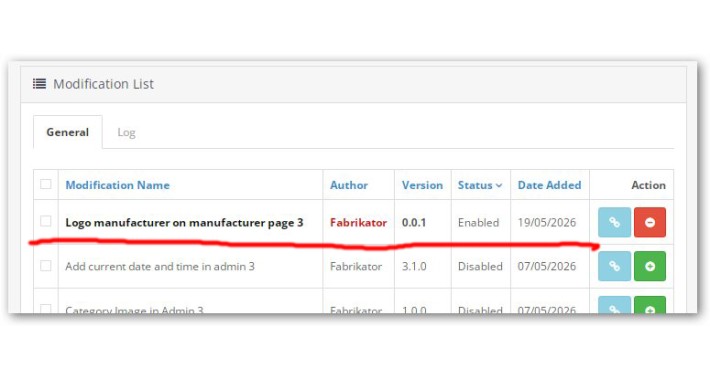Check the Logo manufacturer on manufacturer page 3 row

(46, 221)
